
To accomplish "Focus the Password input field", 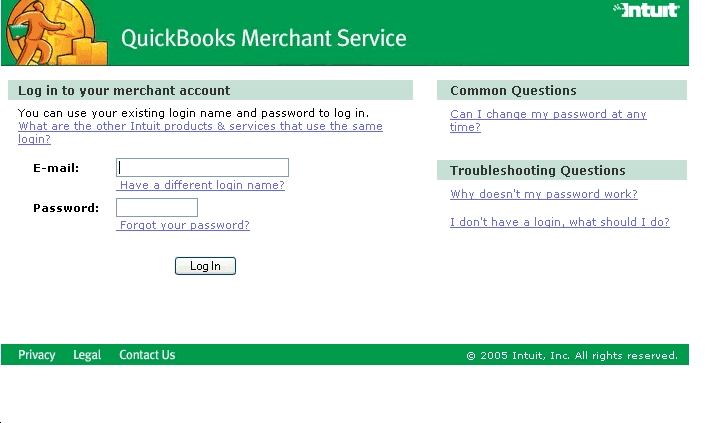I will (x=157, y=207).
